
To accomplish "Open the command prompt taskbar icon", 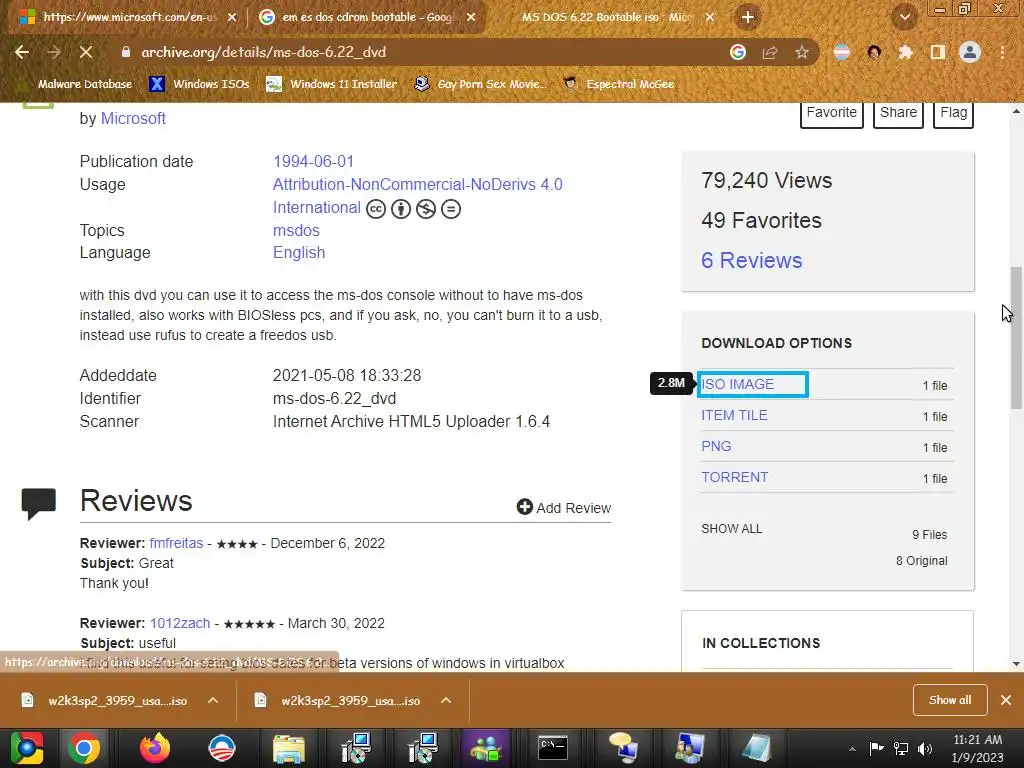I will (x=552, y=748).
